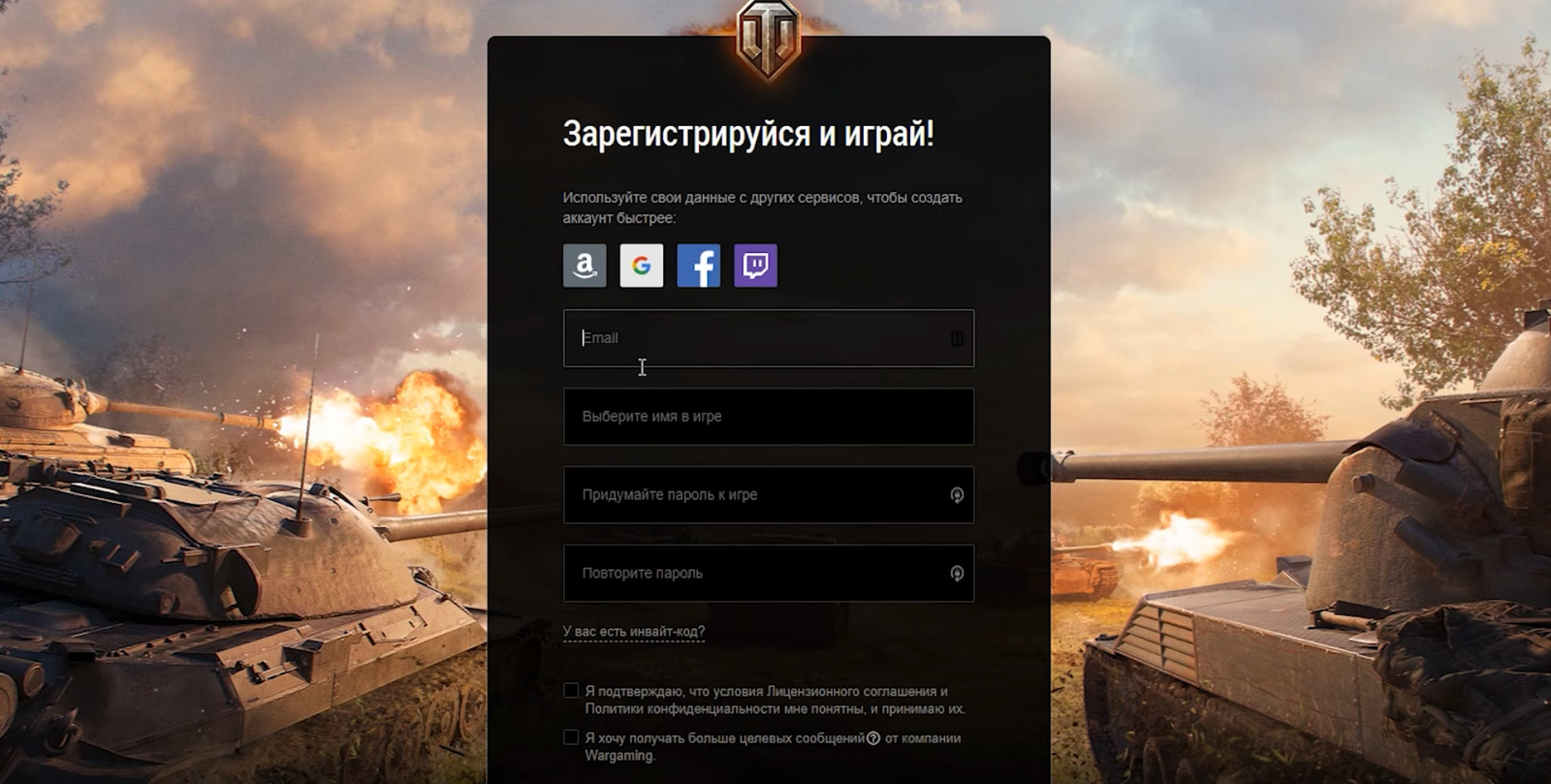Click 'Выберите имя в игре' field
1551x784 pixels.
769,417
